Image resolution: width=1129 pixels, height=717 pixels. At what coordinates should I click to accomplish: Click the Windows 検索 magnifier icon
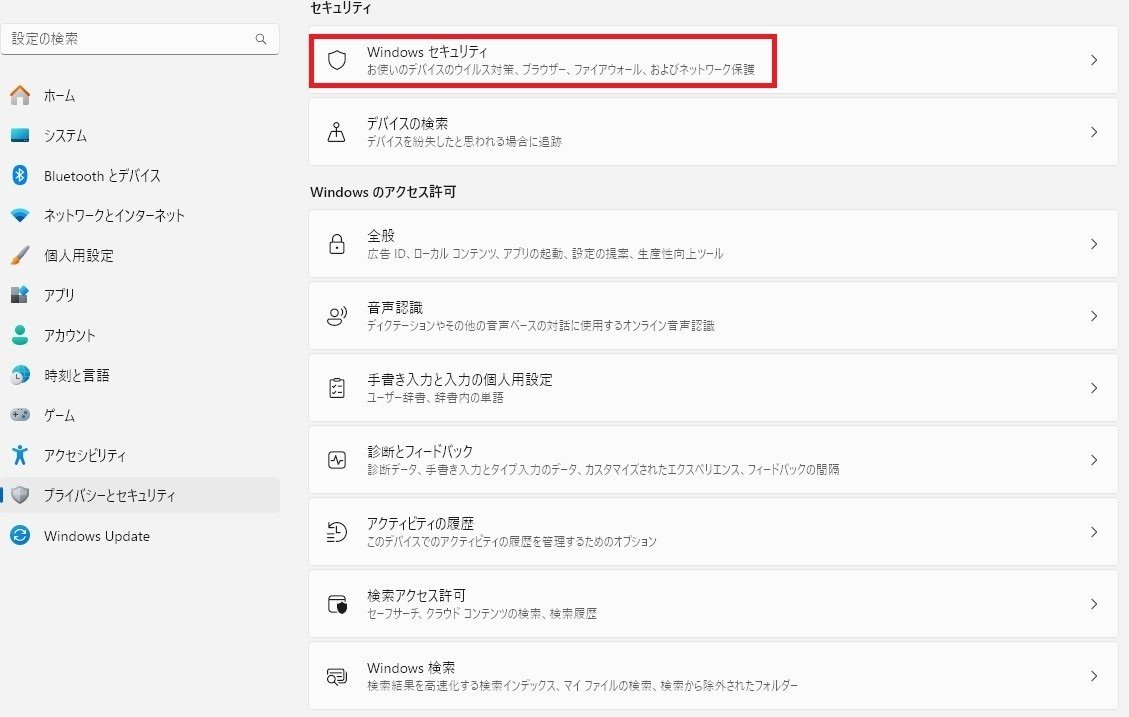click(336, 677)
